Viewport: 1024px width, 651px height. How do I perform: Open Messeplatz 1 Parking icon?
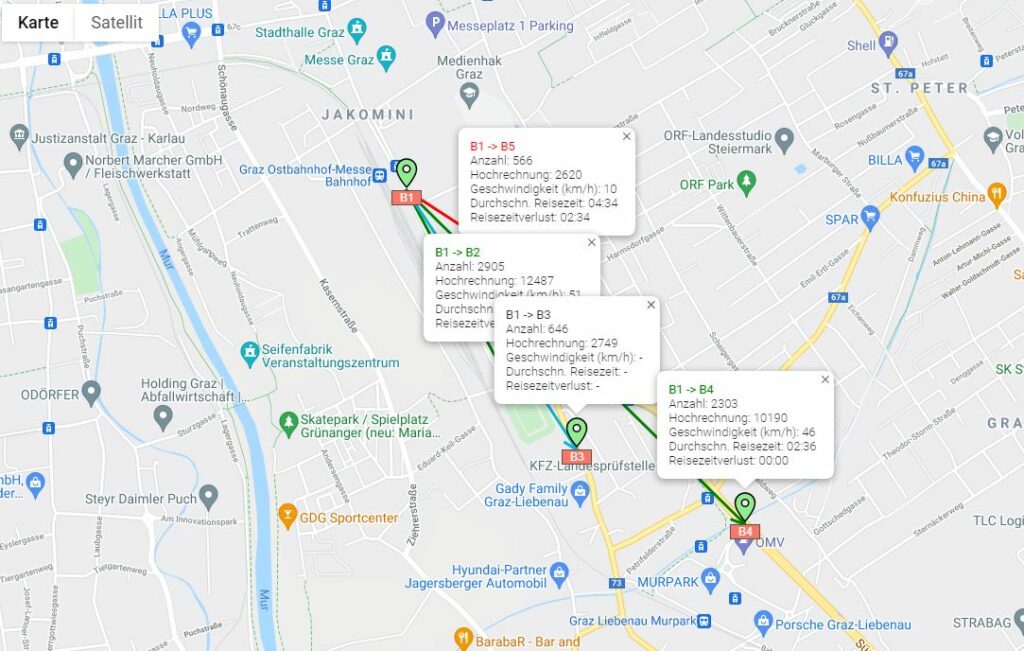click(x=435, y=25)
